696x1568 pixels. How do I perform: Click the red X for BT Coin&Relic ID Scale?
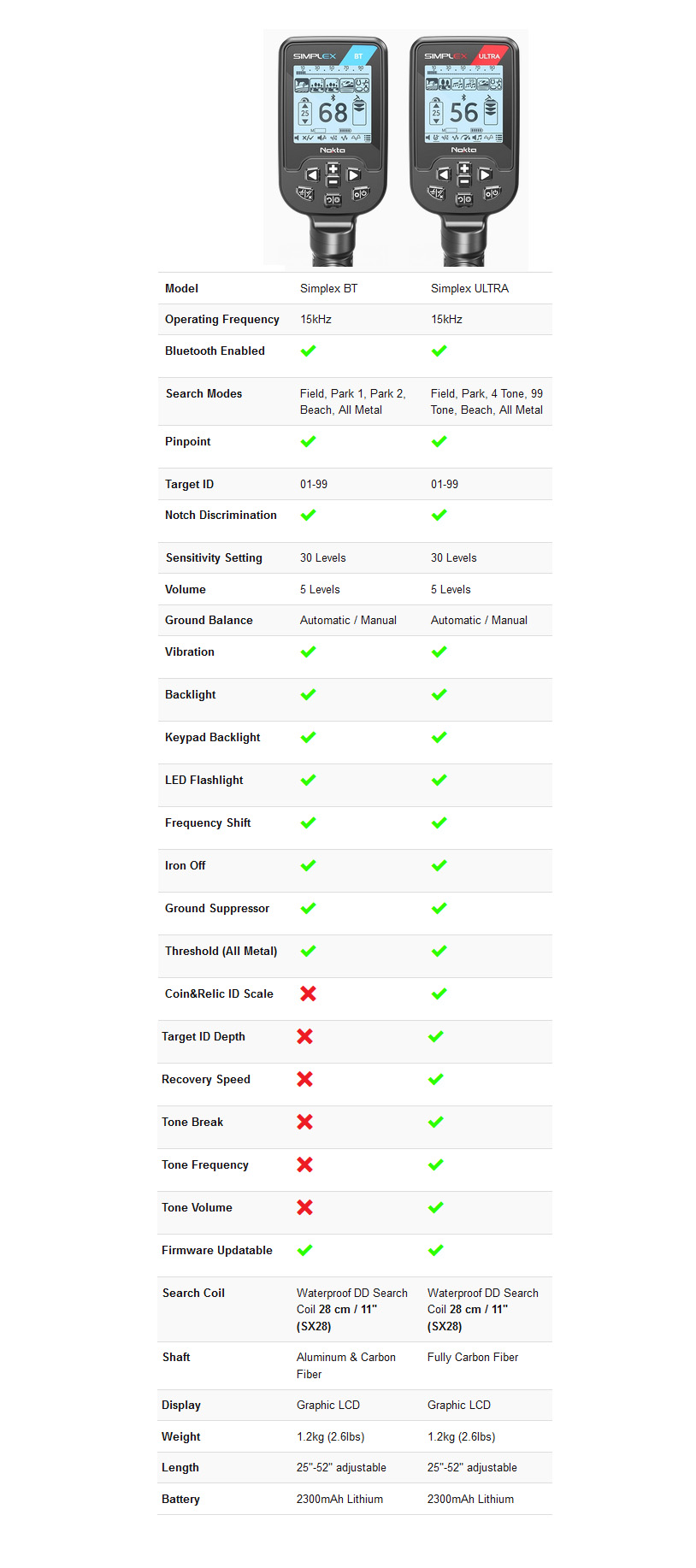click(x=309, y=993)
